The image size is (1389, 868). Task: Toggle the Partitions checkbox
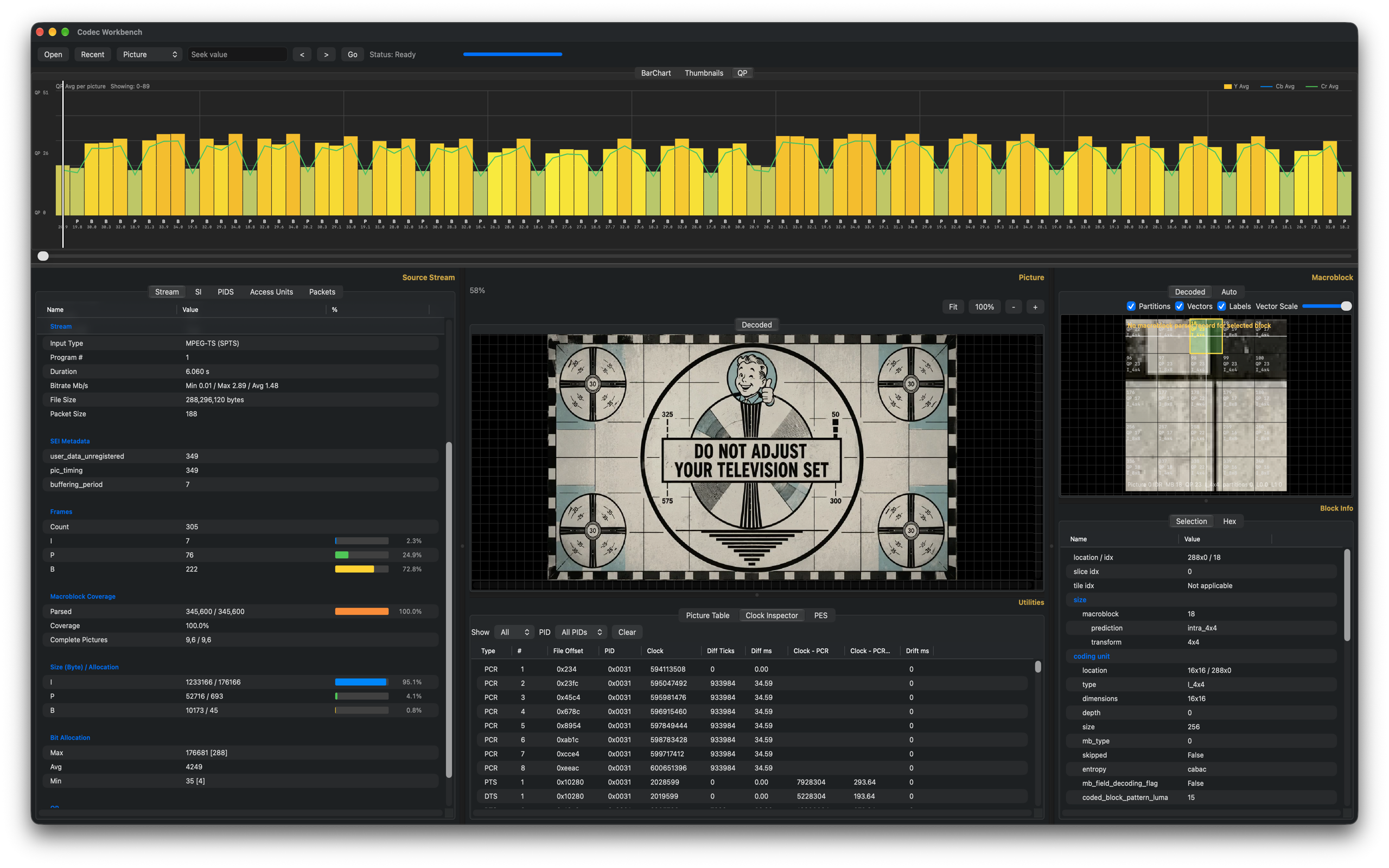click(1131, 307)
